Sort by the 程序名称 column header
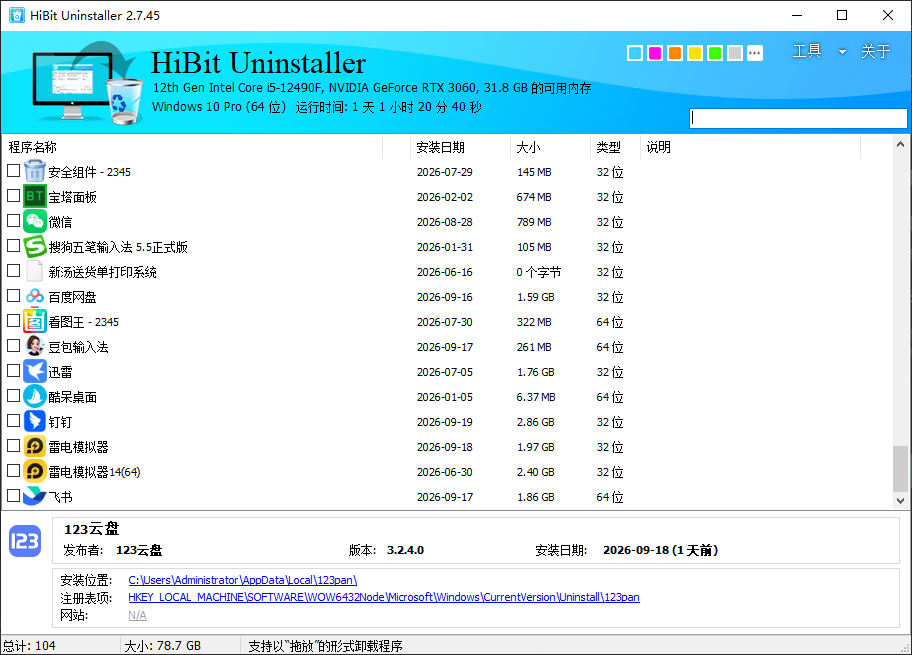Screen dimensions: 912x655 pos(193,147)
